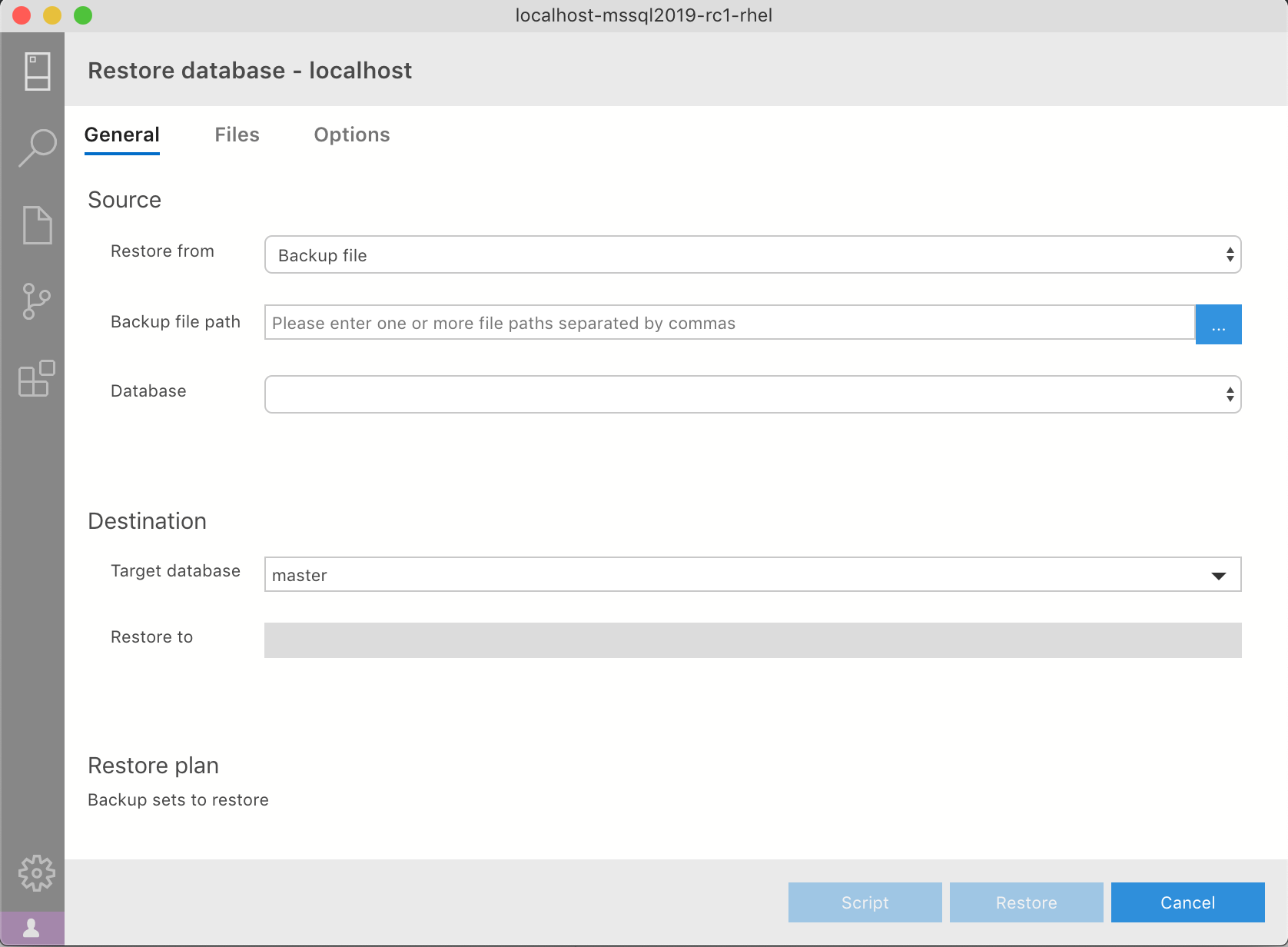Open the Source Control icon
Screen dimensions: 1288x947
coord(37,301)
